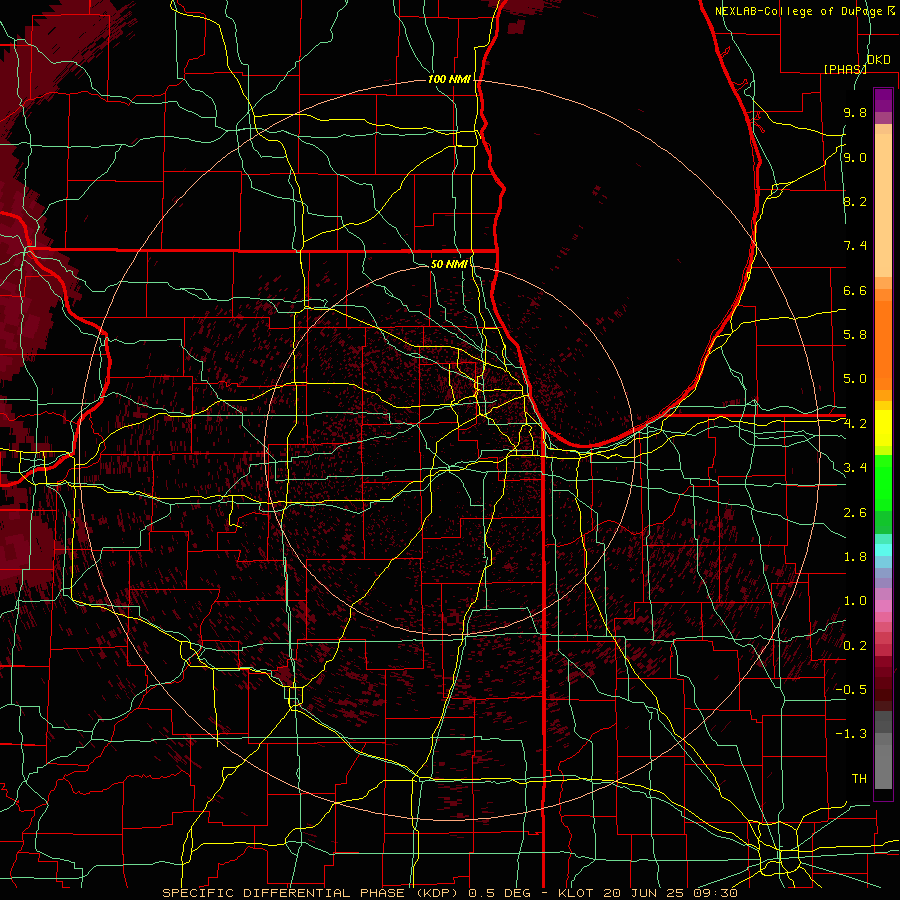Click the -0.5 scale label

[x=851, y=690]
